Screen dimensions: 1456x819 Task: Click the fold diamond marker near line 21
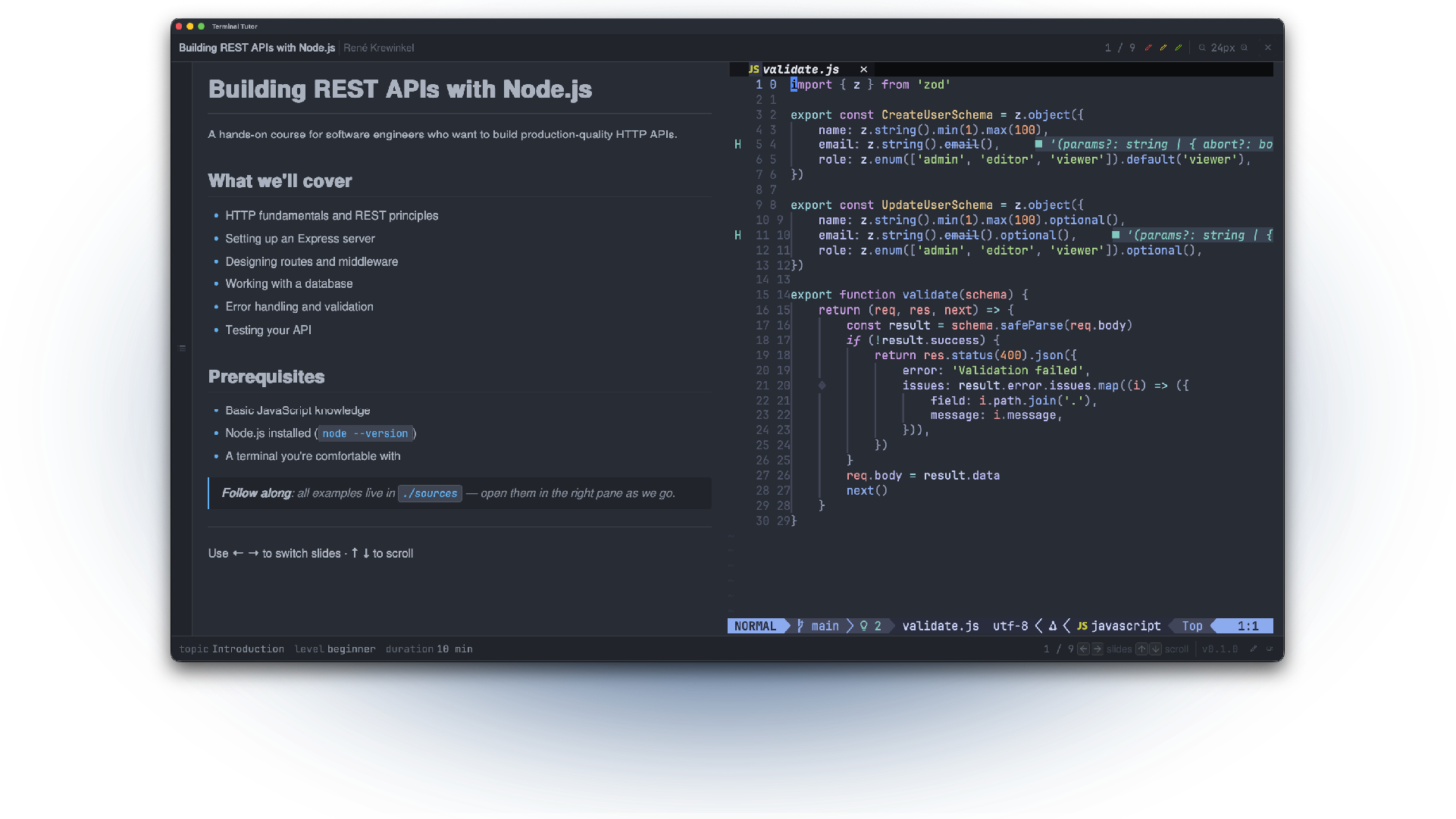[x=822, y=386]
